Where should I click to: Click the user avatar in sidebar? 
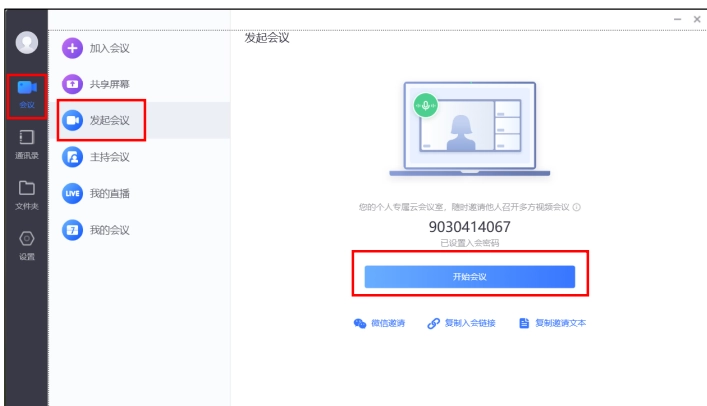[25, 43]
